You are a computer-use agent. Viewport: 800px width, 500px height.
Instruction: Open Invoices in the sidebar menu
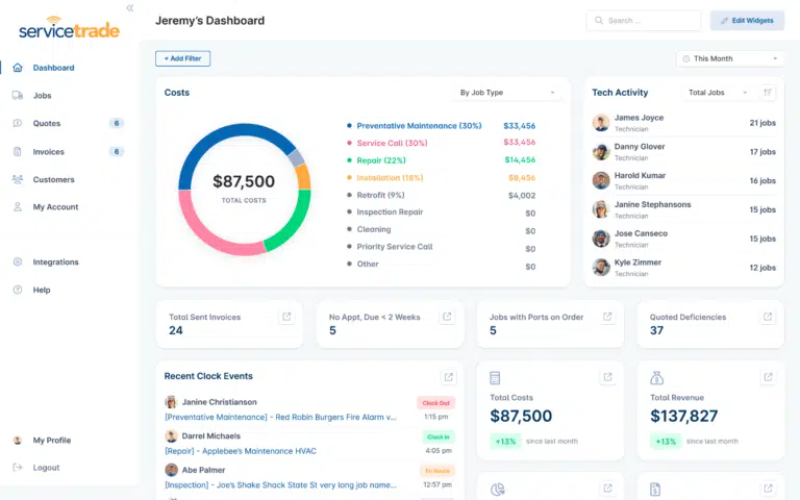click(48, 152)
